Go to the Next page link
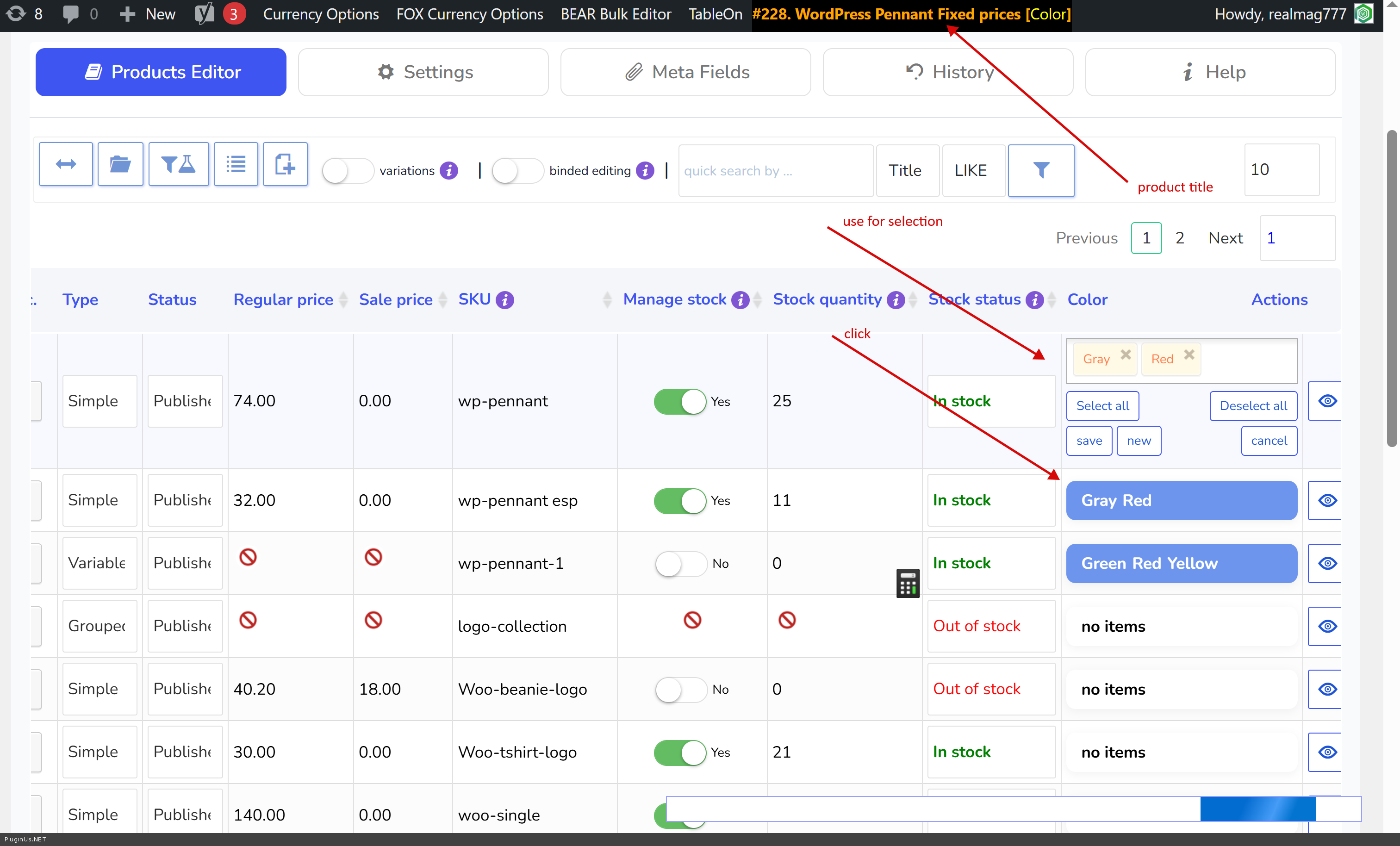Screen dimensions: 1400x846 [1225, 238]
